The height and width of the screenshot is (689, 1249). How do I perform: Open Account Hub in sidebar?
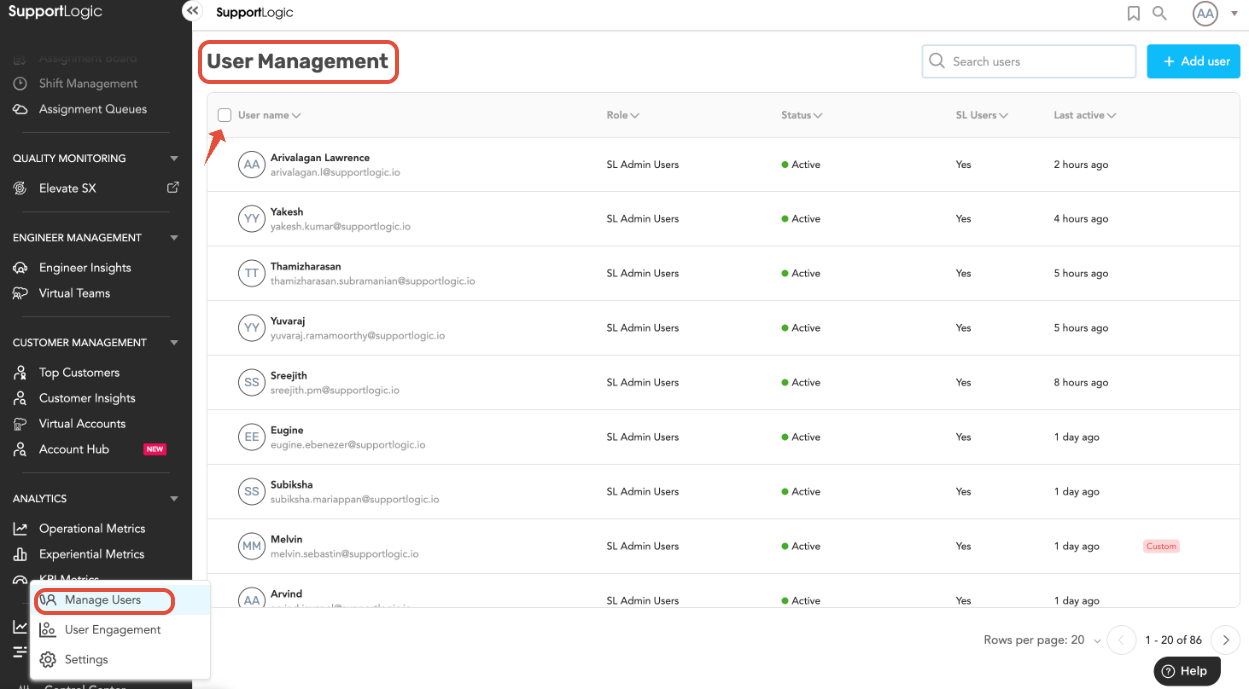[74, 449]
